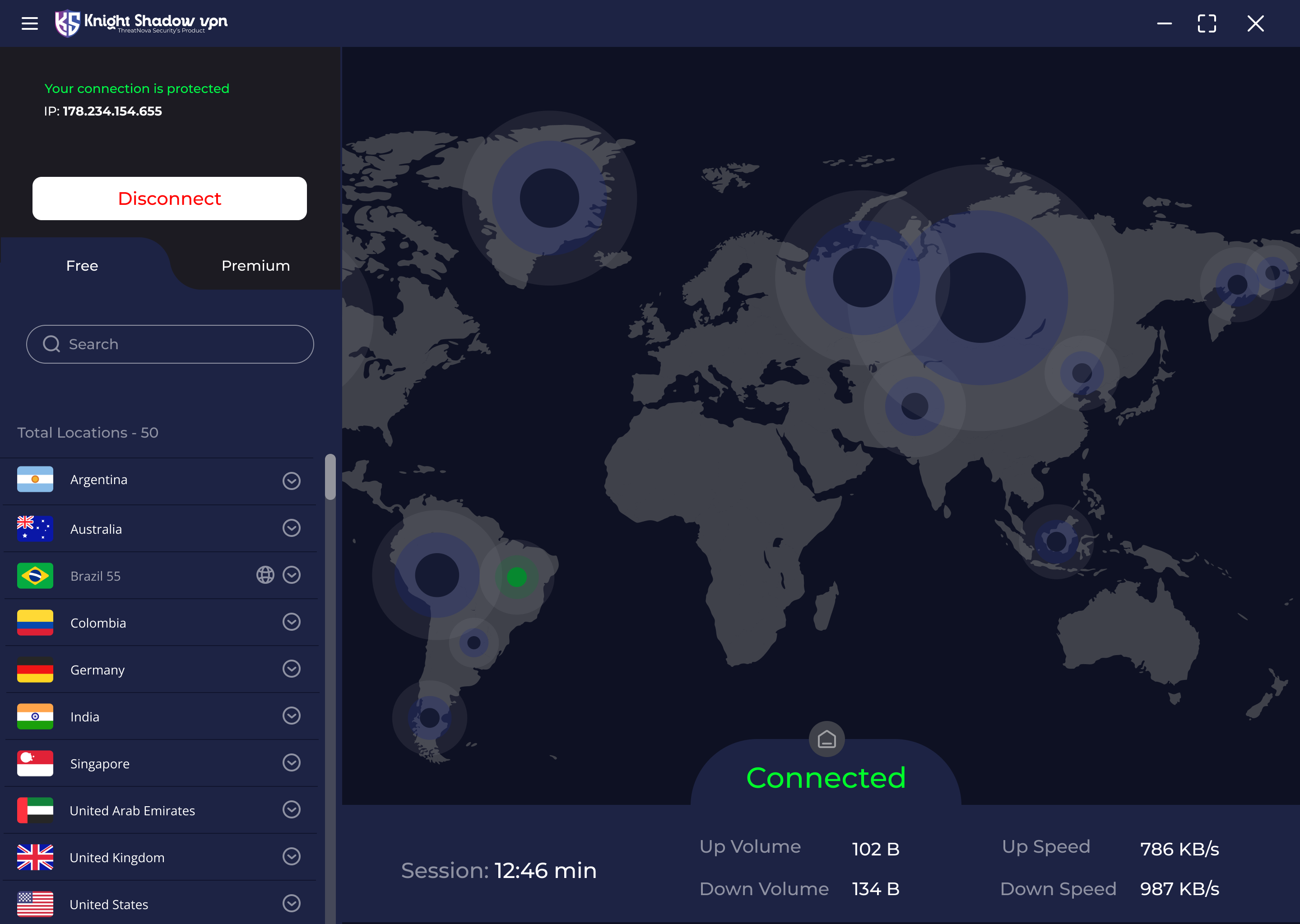This screenshot has height=924, width=1300.
Task: Switch to the Premium tab
Action: (x=255, y=266)
